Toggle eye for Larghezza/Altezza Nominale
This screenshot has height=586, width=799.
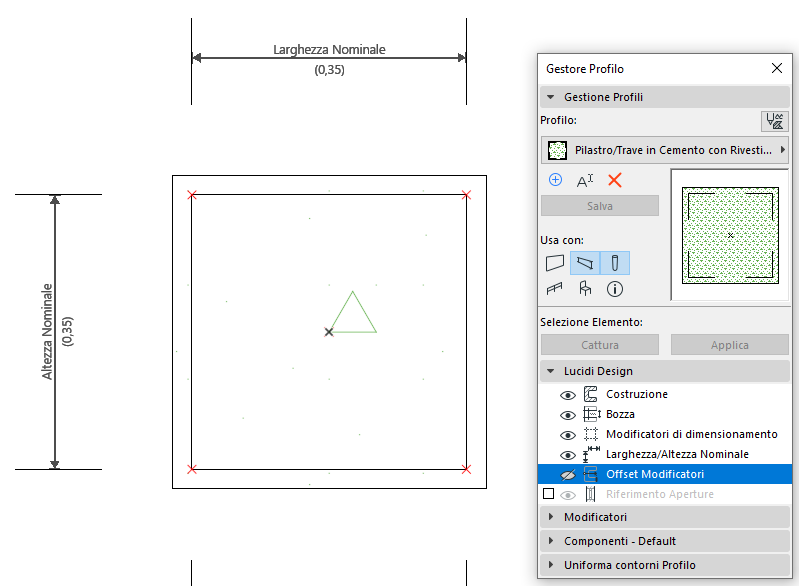pyautogui.click(x=568, y=455)
